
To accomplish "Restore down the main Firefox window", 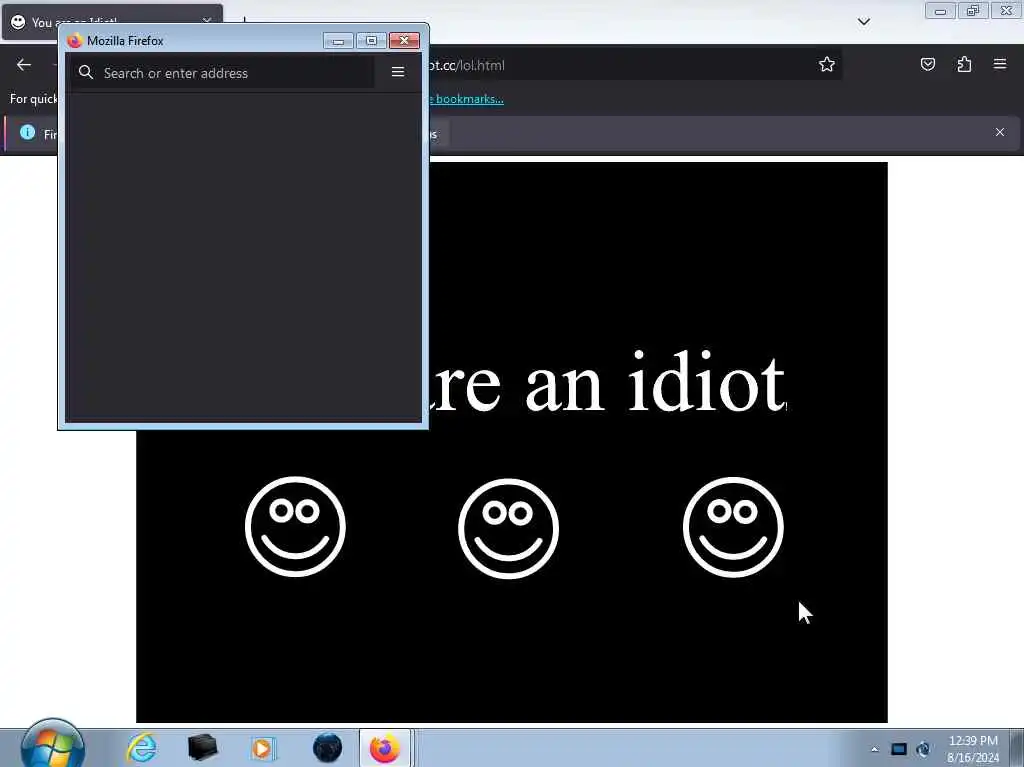I will (x=973, y=11).
